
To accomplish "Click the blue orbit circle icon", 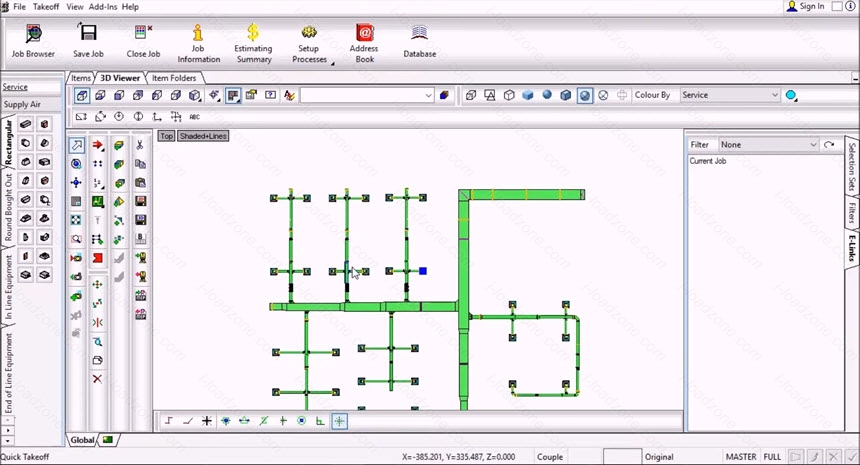I will pyautogui.click(x=76, y=164).
